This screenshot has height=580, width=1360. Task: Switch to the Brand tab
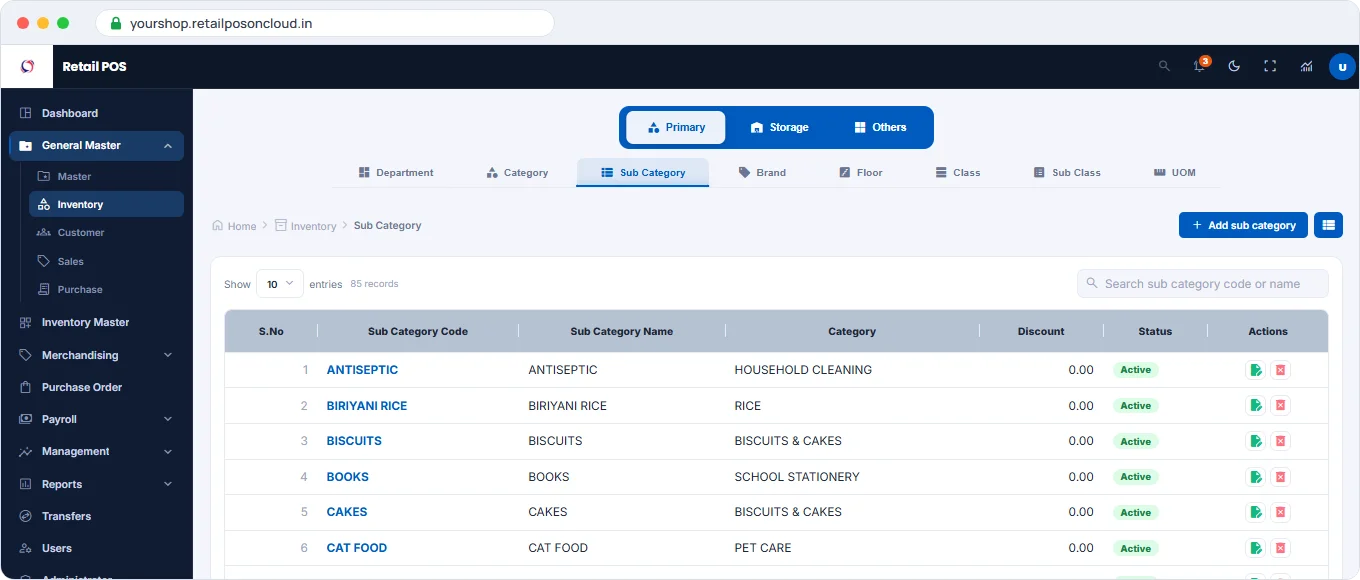click(762, 173)
